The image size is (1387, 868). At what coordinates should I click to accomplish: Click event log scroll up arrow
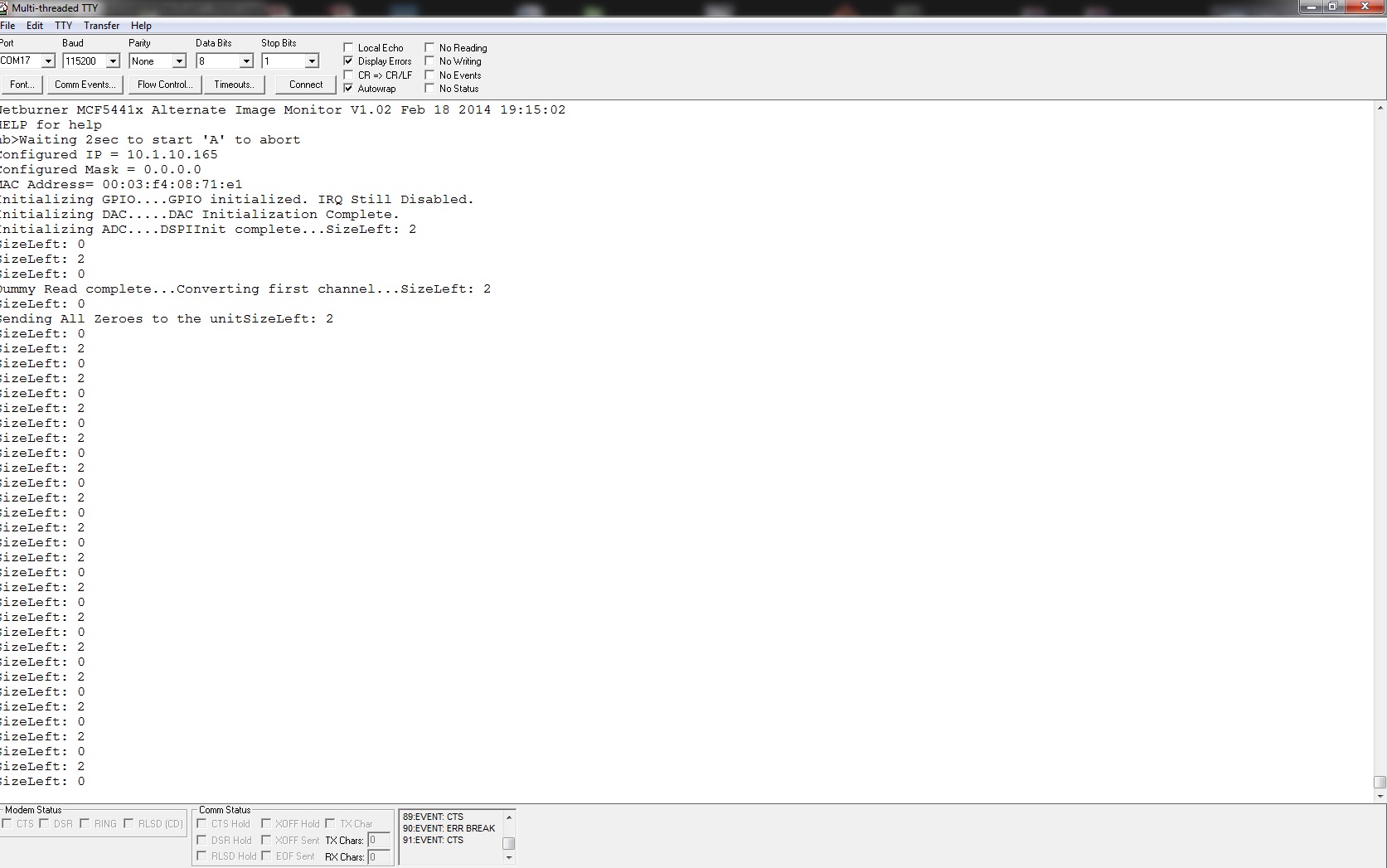pos(509,817)
